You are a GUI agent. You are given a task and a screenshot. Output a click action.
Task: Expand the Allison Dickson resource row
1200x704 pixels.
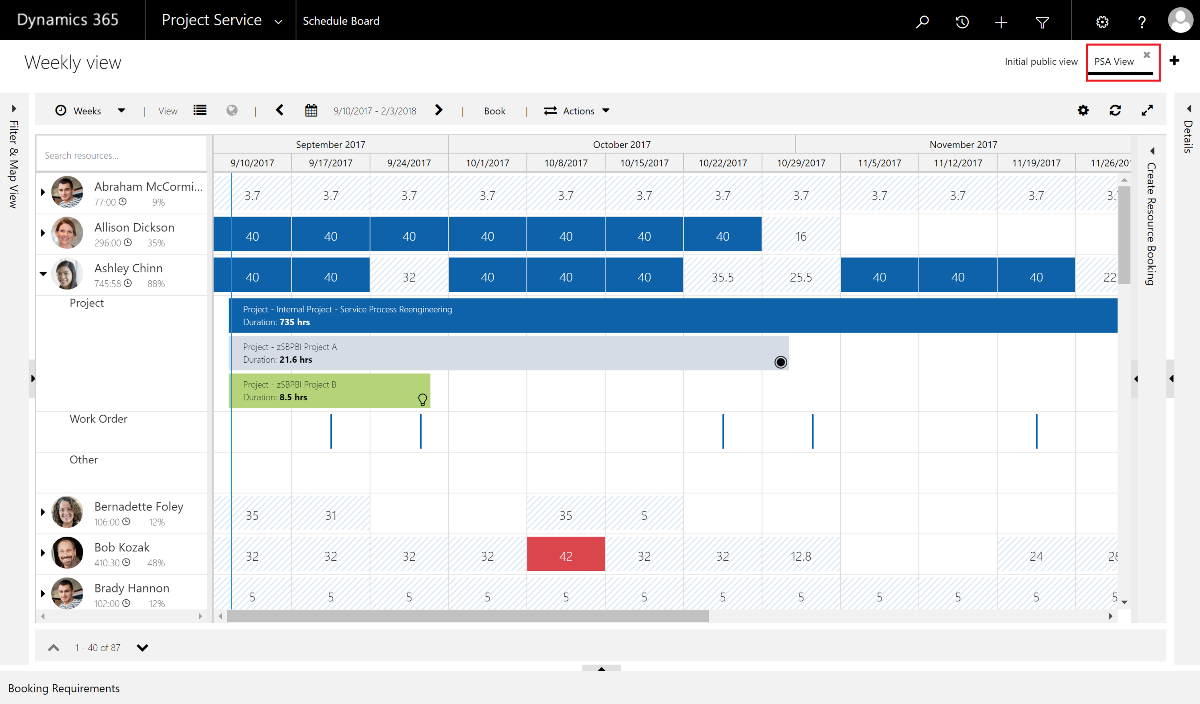tap(43, 232)
